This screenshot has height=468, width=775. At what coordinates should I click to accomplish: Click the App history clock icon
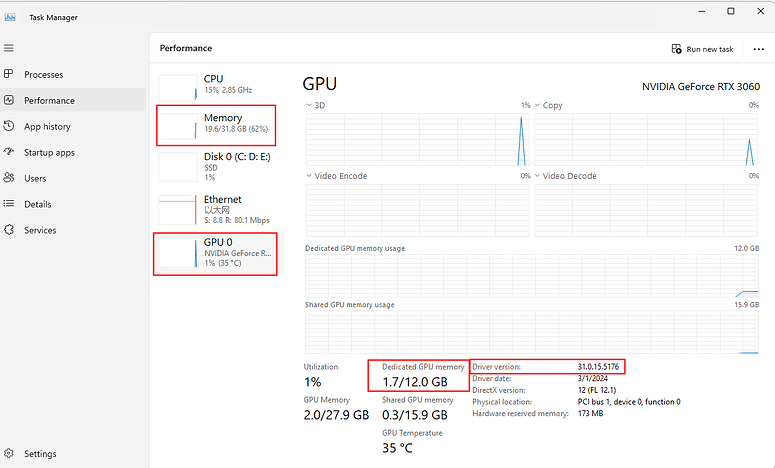[x=9, y=127]
